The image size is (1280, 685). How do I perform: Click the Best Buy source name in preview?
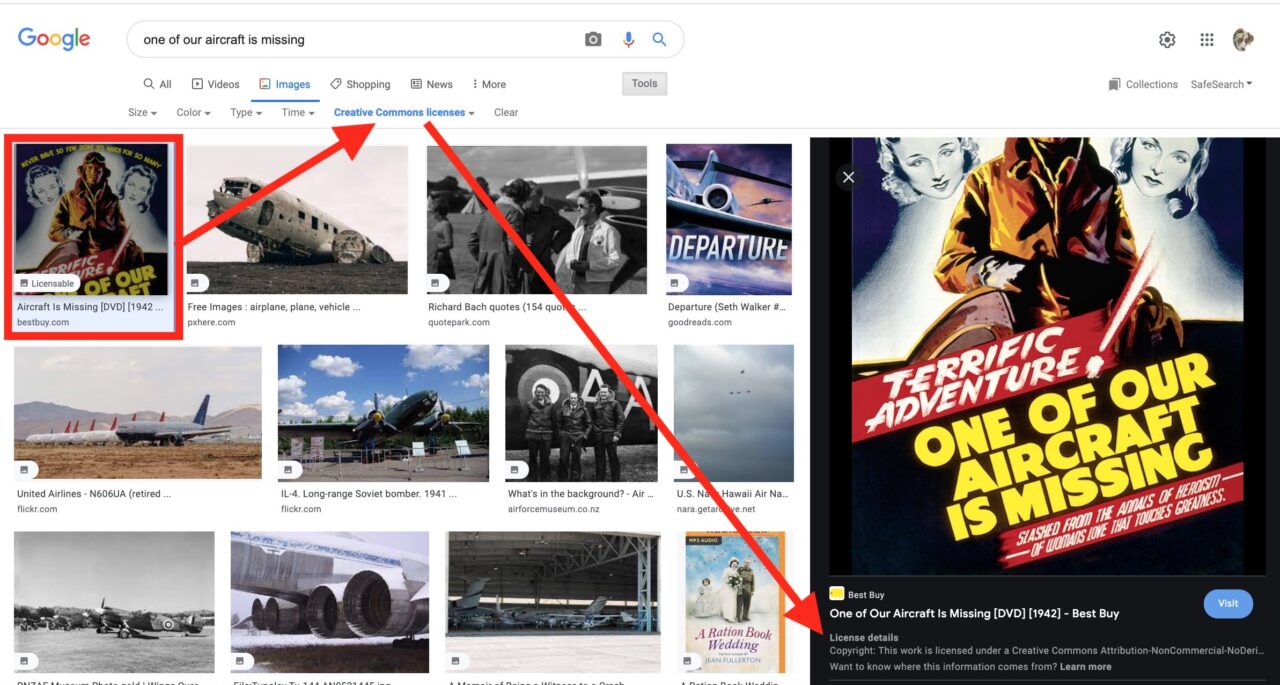tap(866, 595)
